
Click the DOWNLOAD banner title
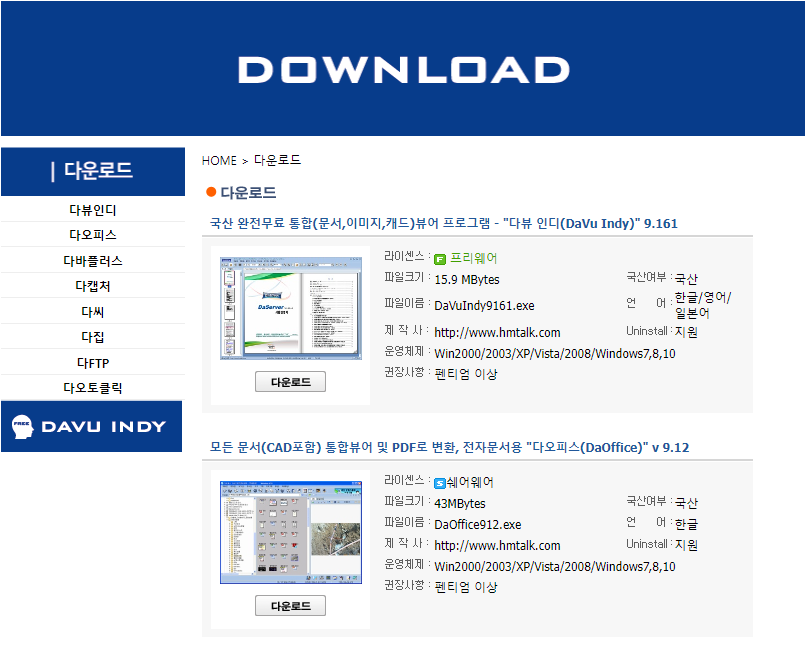[x=404, y=70]
